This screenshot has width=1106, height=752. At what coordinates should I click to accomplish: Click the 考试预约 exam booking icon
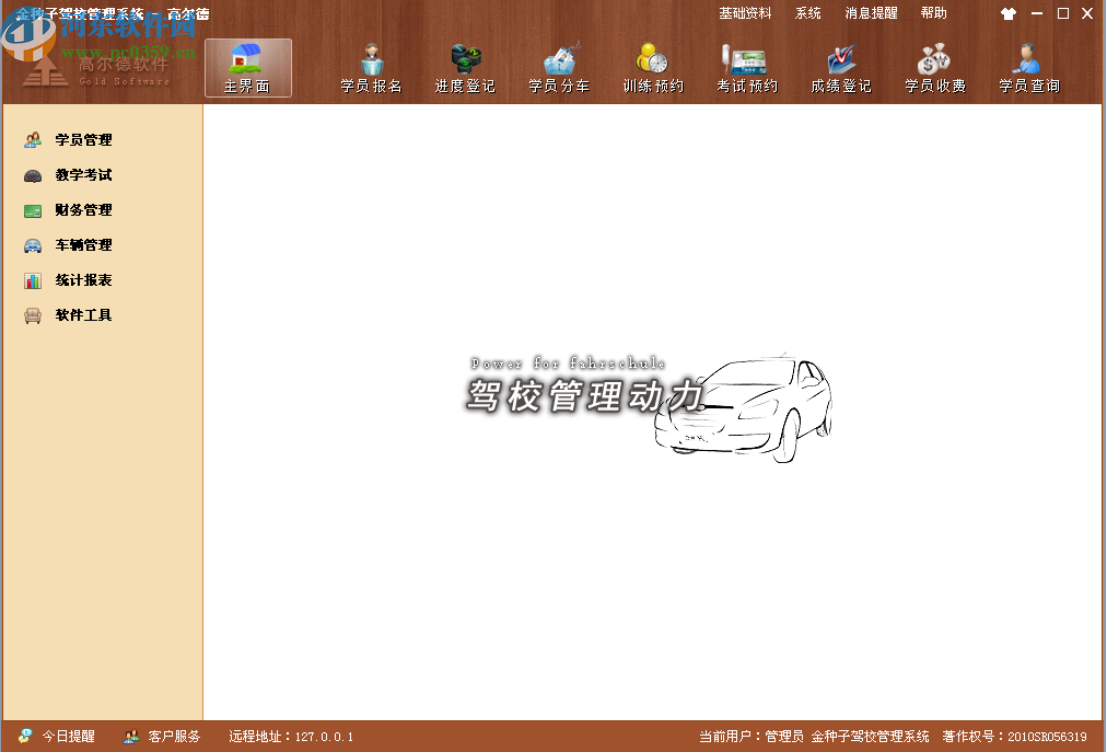746,59
